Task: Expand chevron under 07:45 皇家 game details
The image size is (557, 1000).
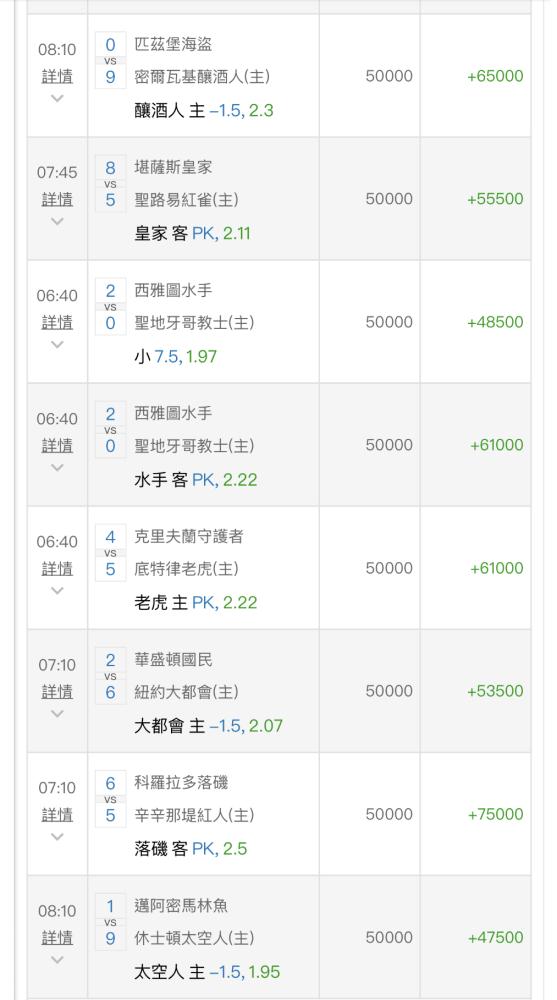Action: pos(57,221)
